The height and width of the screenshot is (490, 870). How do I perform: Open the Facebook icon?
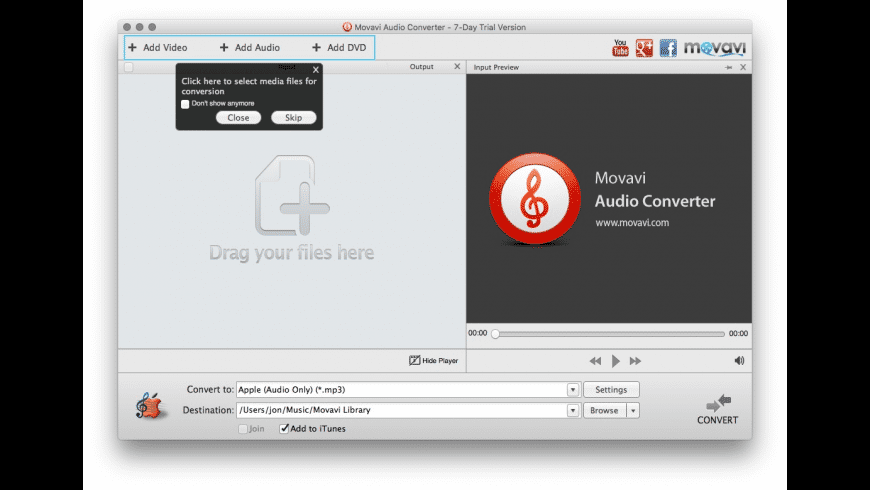pyautogui.click(x=669, y=48)
